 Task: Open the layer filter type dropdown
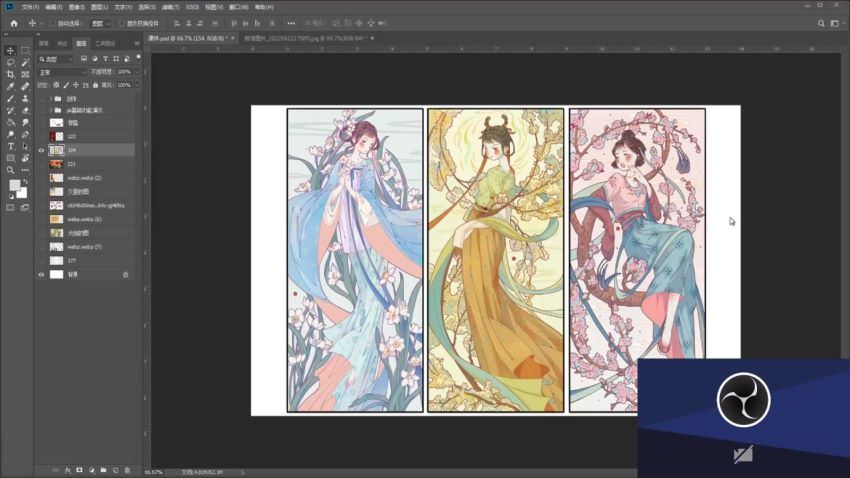(x=55, y=59)
